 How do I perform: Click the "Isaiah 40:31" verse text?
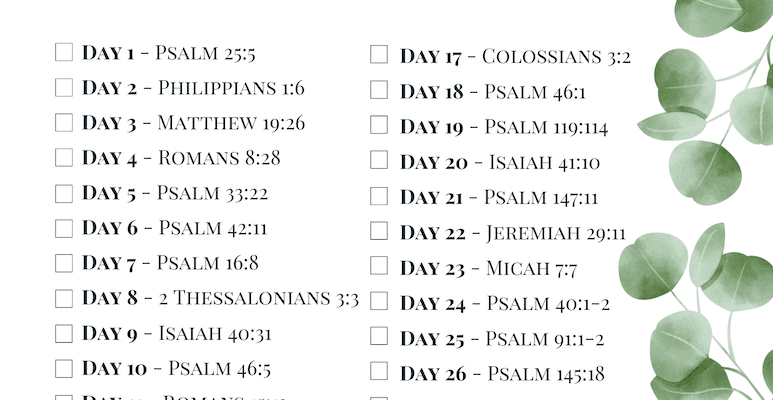pyautogui.click(x=215, y=334)
